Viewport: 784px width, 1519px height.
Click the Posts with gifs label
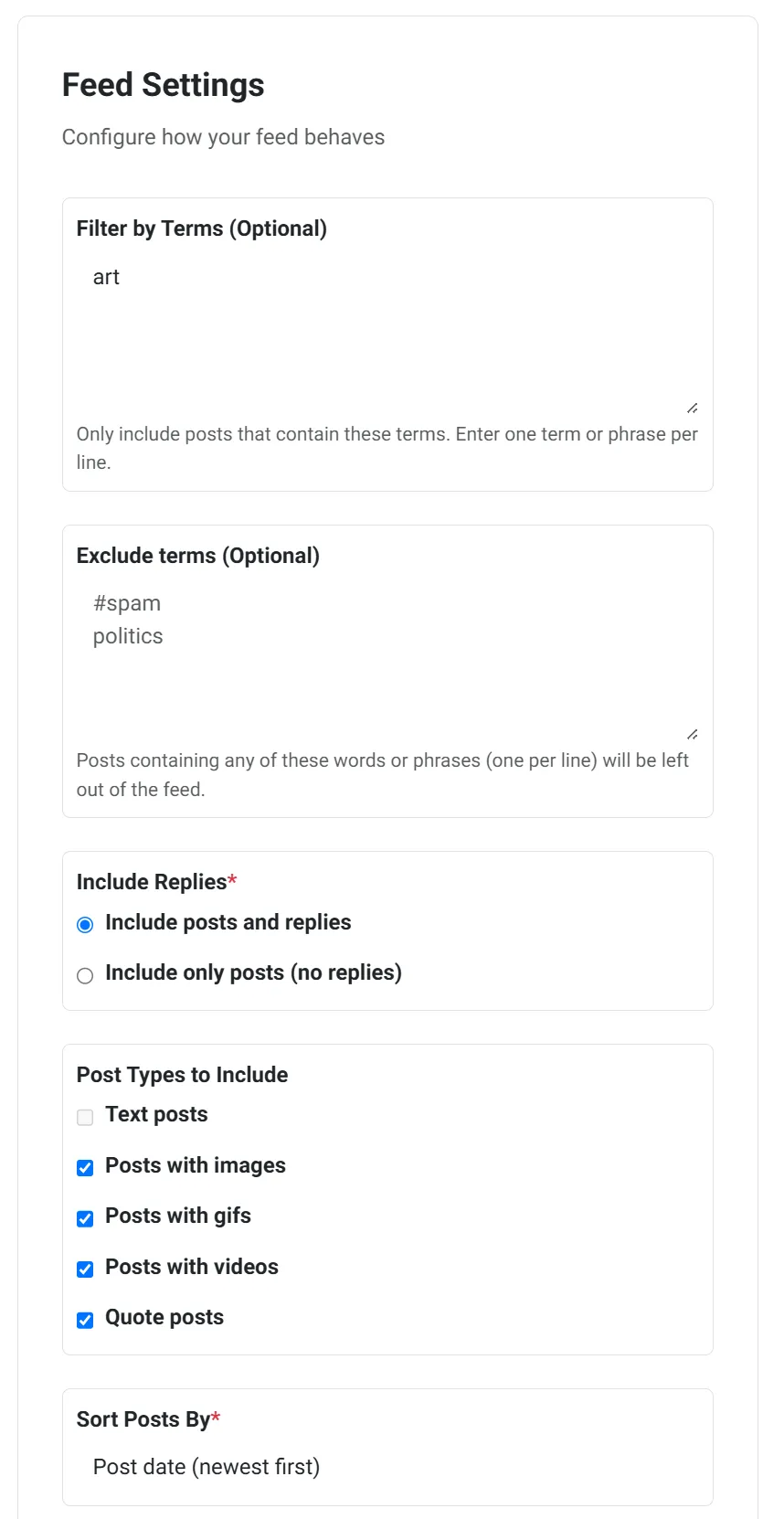178,1216
